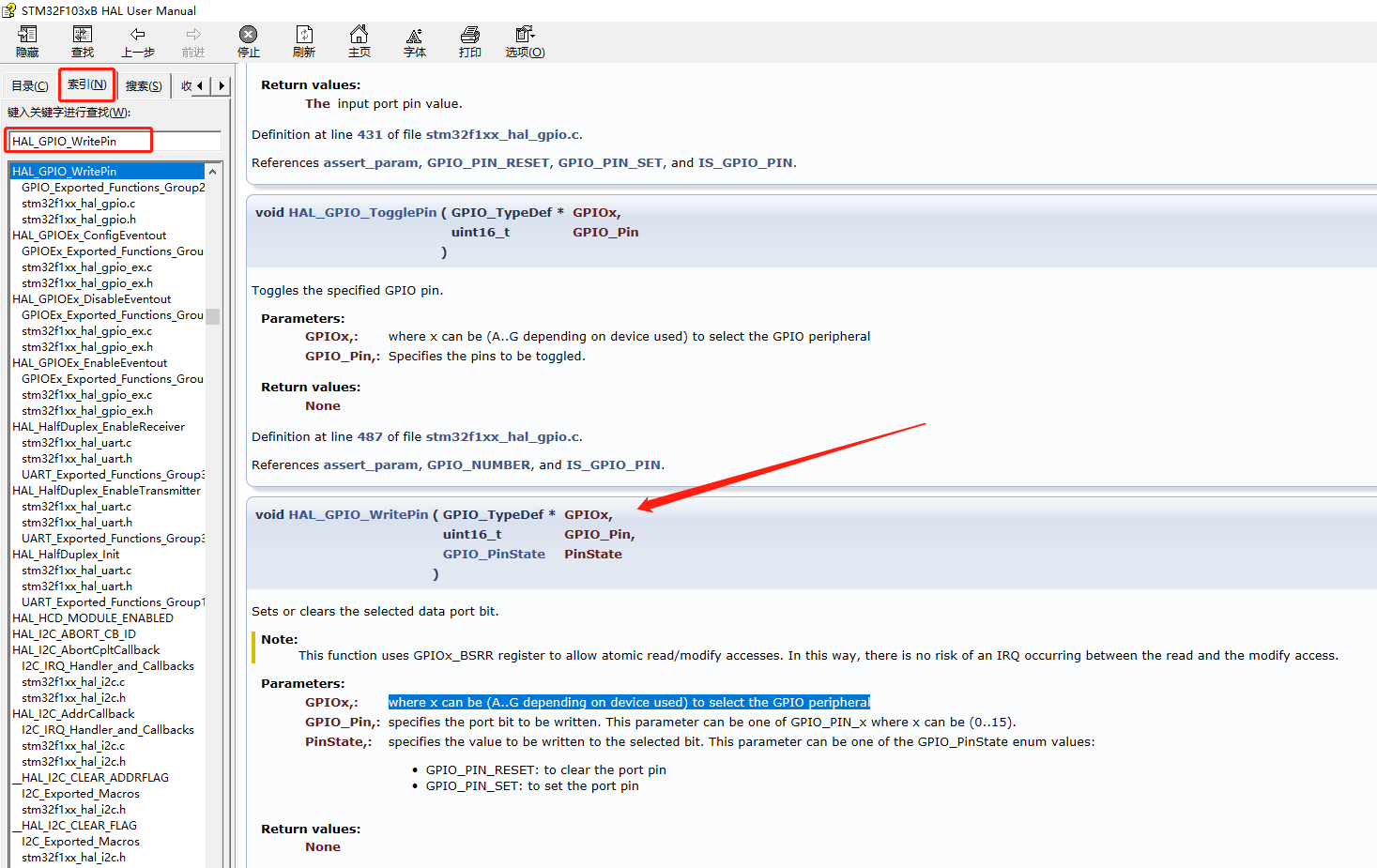The image size is (1377, 868).
Task: Select HAL_I2C_ABORT_CB_ID index entry
Action: pyautogui.click(x=74, y=633)
